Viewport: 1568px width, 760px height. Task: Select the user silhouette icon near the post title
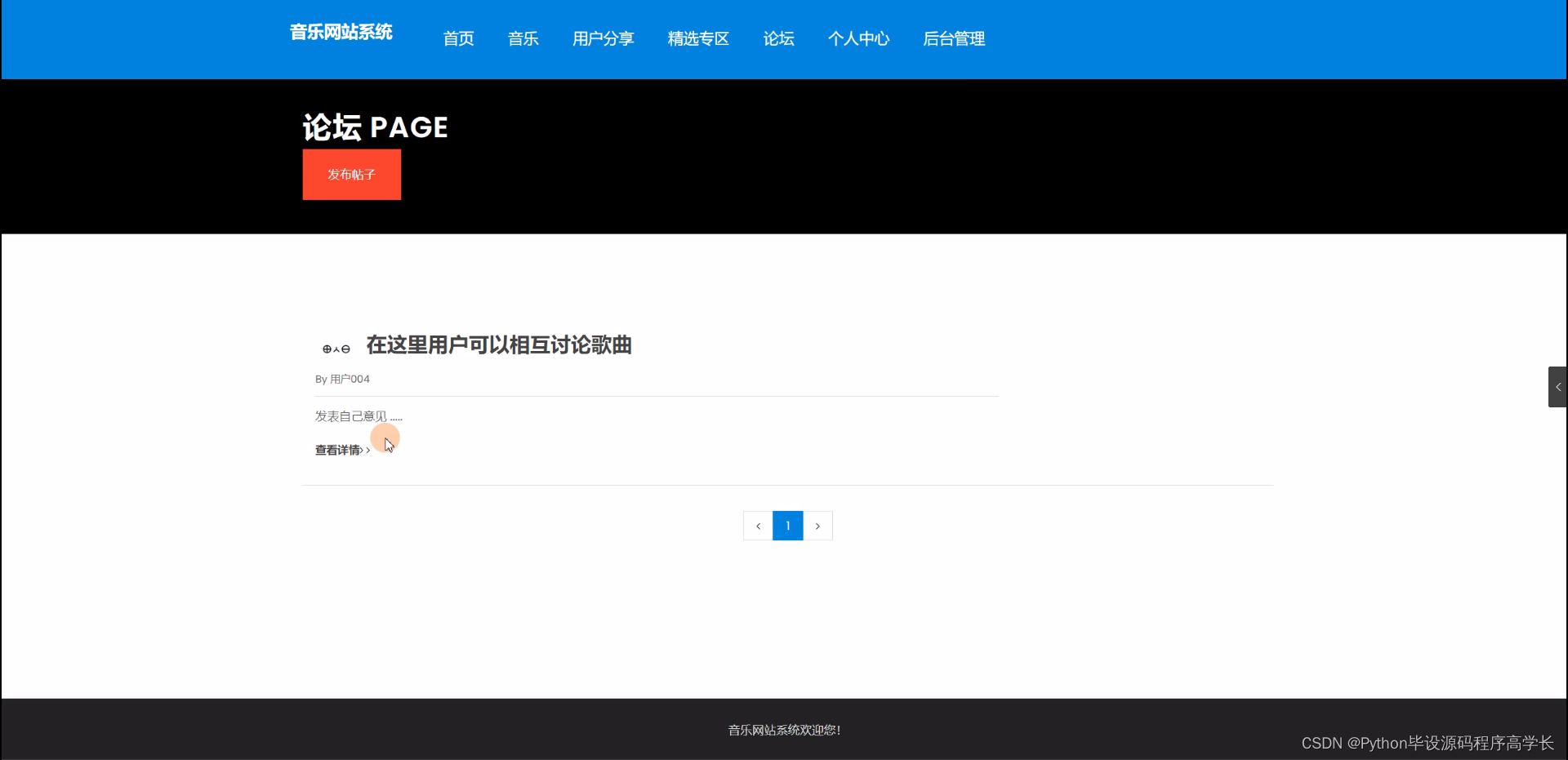tap(336, 349)
